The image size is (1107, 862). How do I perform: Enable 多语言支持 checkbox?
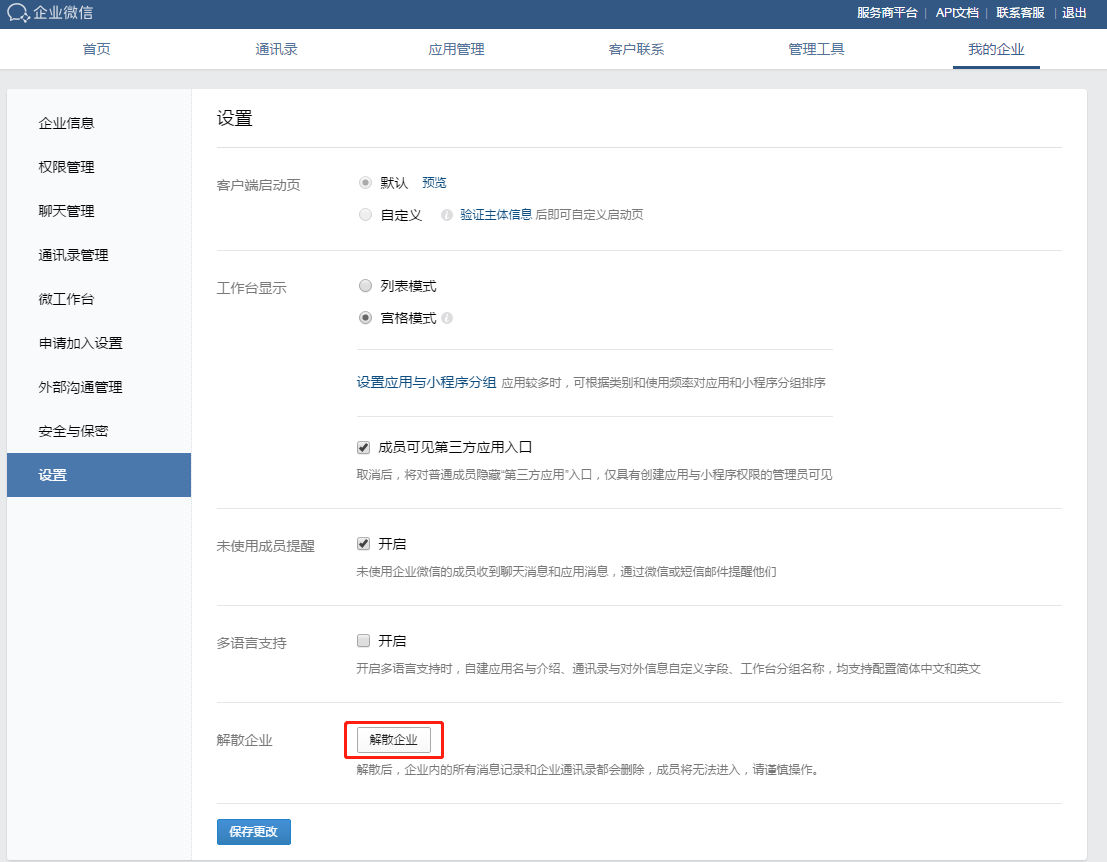pyautogui.click(x=364, y=641)
